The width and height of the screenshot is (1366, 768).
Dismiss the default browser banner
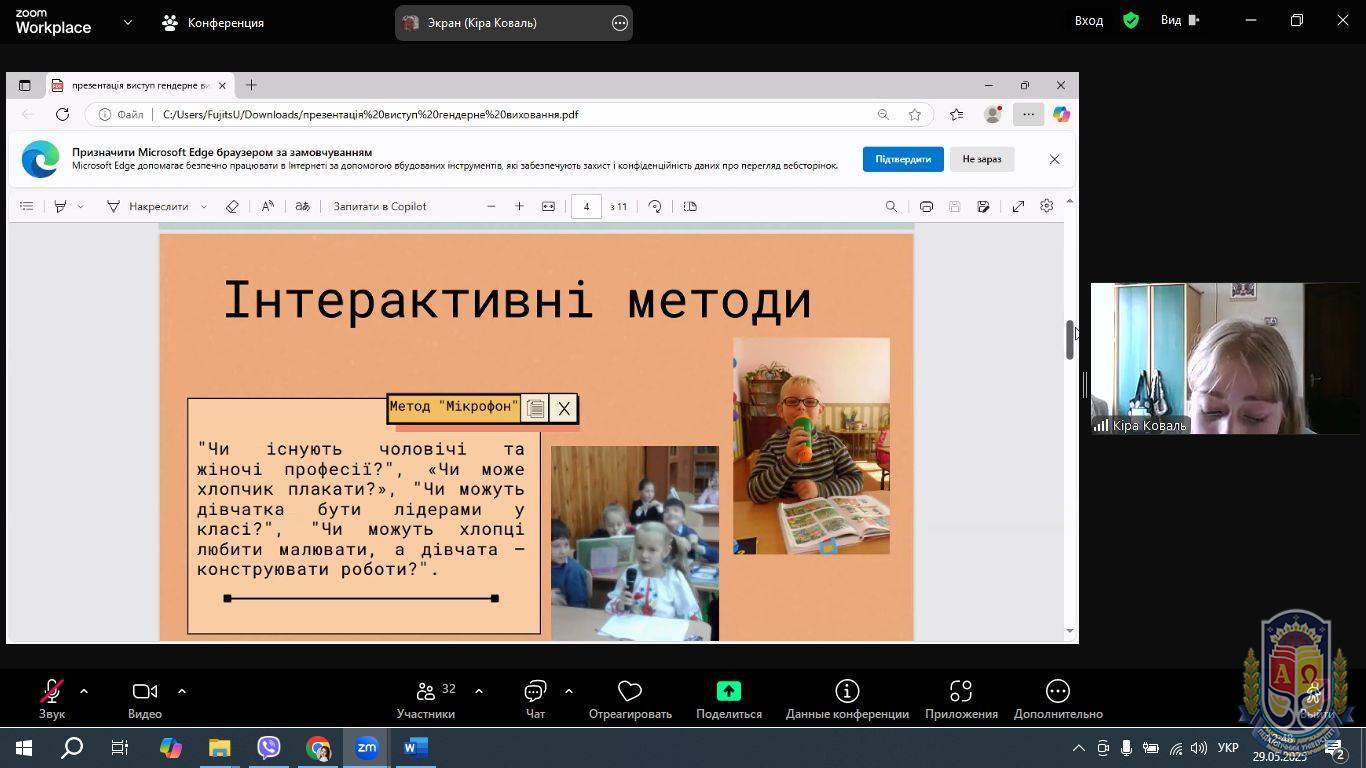[x=1054, y=159]
